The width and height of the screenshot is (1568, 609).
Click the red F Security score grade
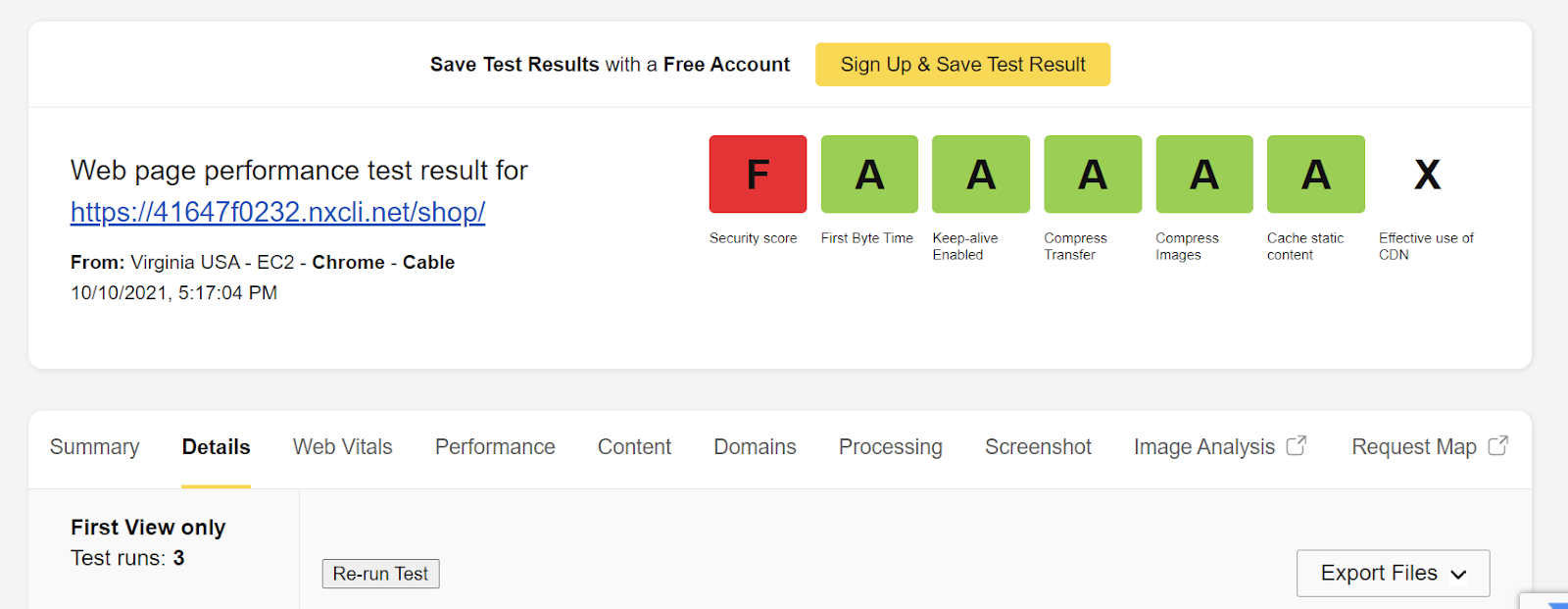pos(758,174)
